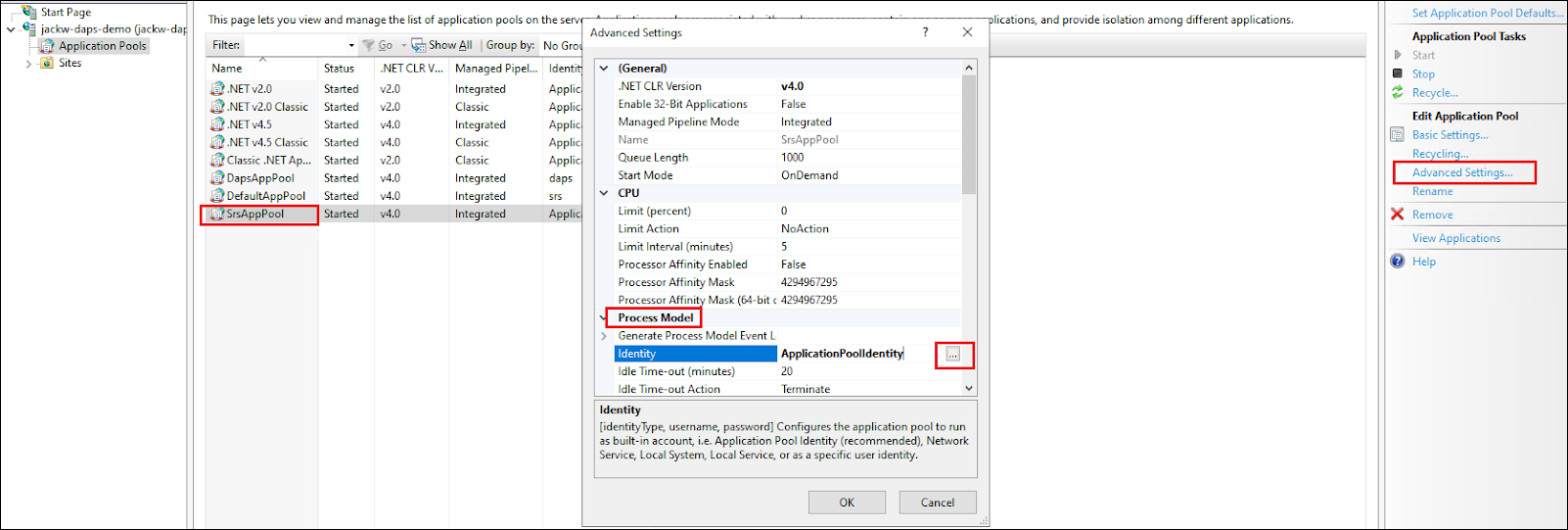The image size is (1568, 530).
Task: Open the Filter dropdown arrow
Action: 351,45
